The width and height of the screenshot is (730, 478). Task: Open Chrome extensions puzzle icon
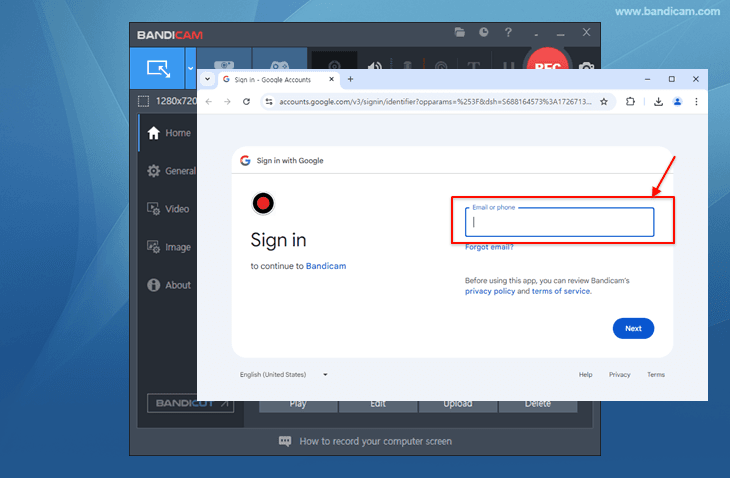pos(630,101)
